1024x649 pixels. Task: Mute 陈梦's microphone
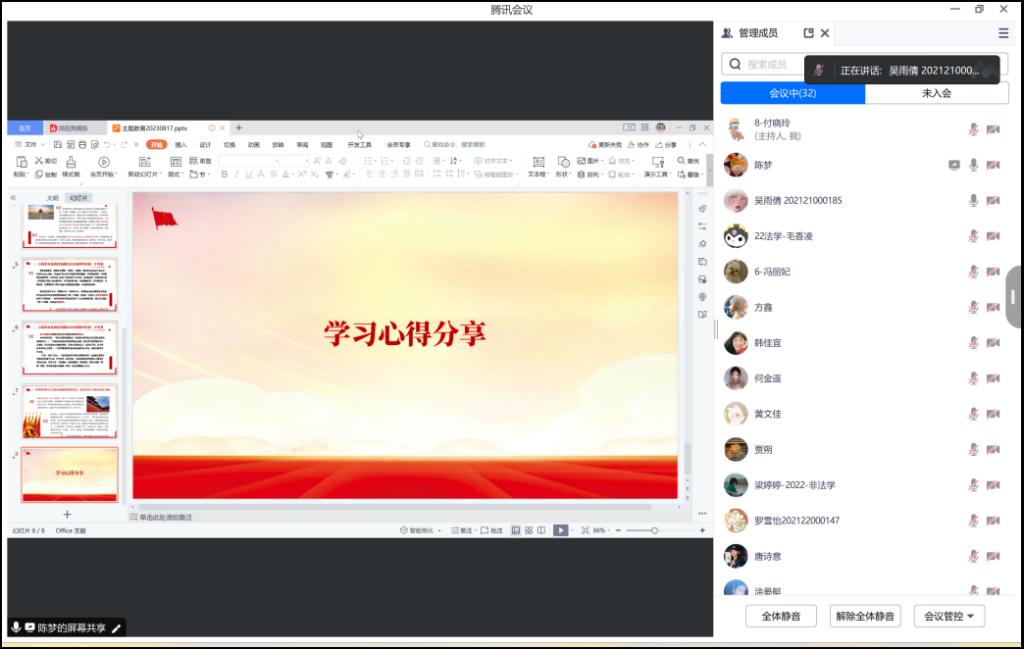pyautogui.click(x=973, y=165)
